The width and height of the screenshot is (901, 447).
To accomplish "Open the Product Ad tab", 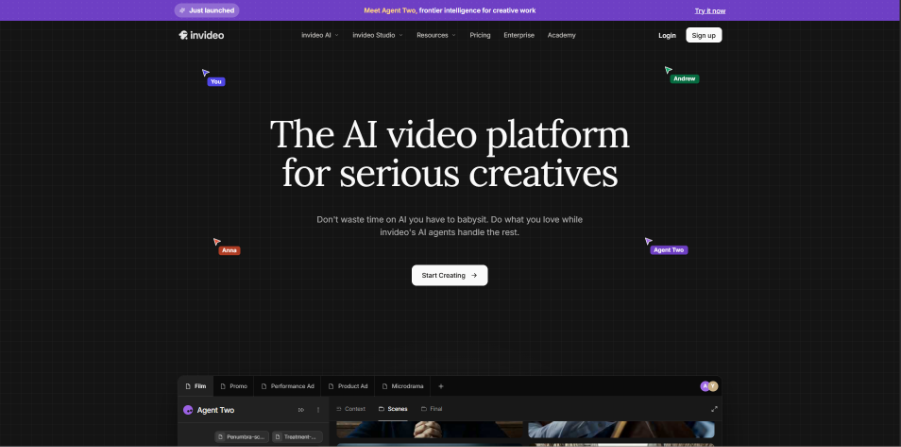I will [x=348, y=386].
